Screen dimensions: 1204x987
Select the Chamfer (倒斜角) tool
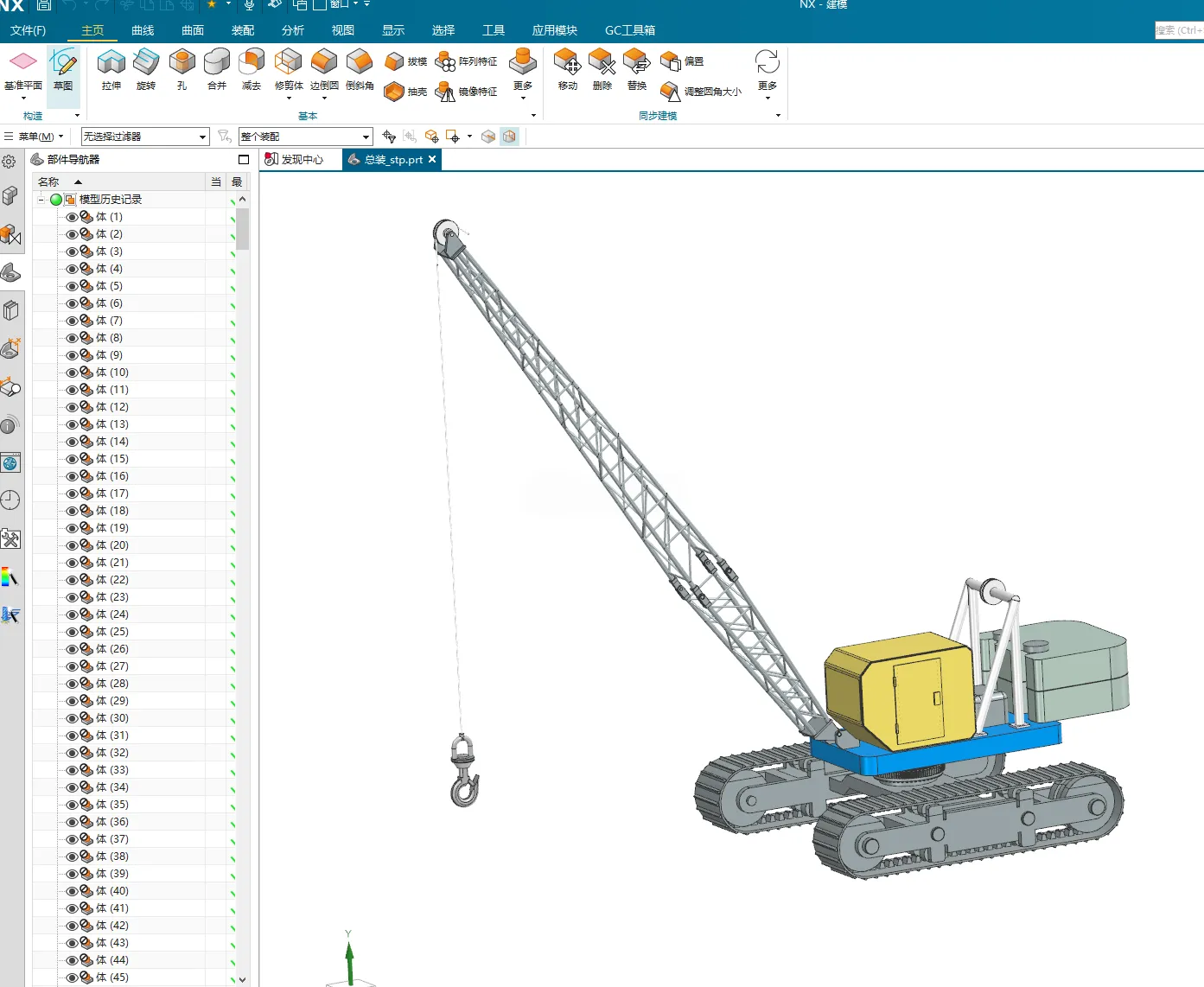point(360,70)
